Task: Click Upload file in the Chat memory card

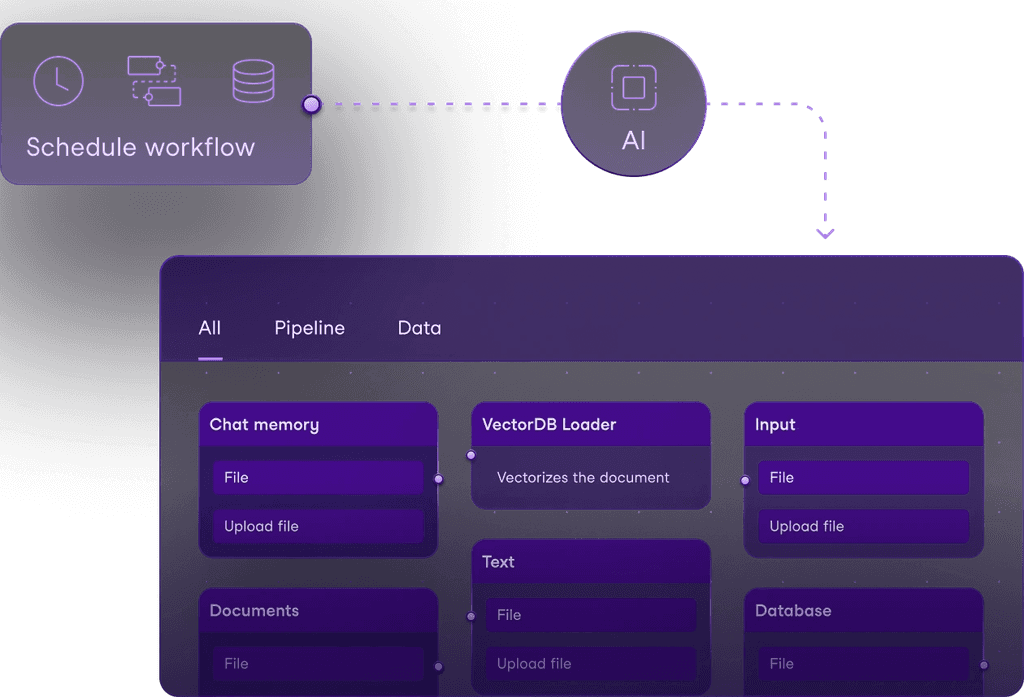Action: coord(317,526)
